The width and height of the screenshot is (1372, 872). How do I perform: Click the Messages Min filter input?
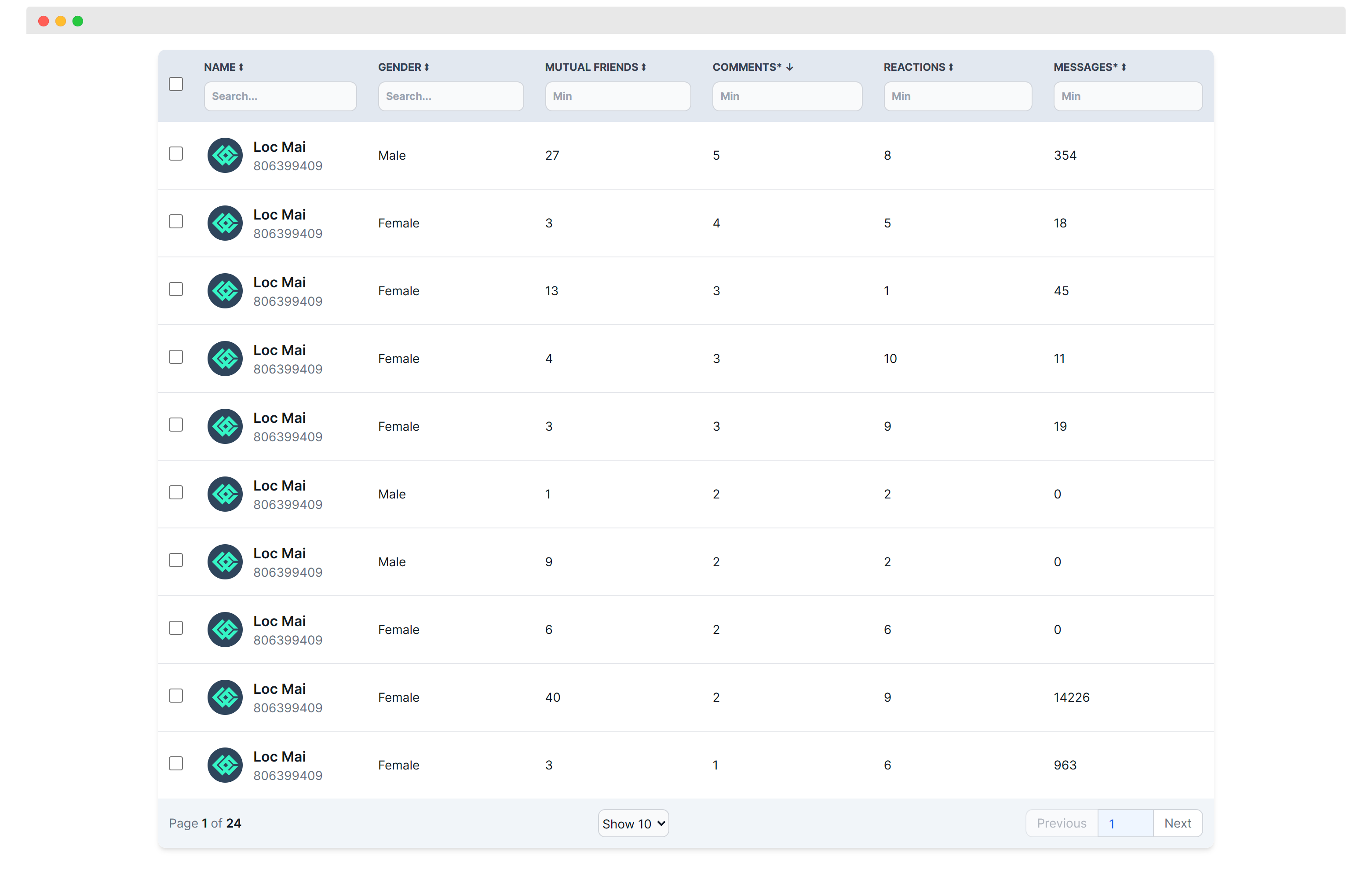click(1127, 96)
